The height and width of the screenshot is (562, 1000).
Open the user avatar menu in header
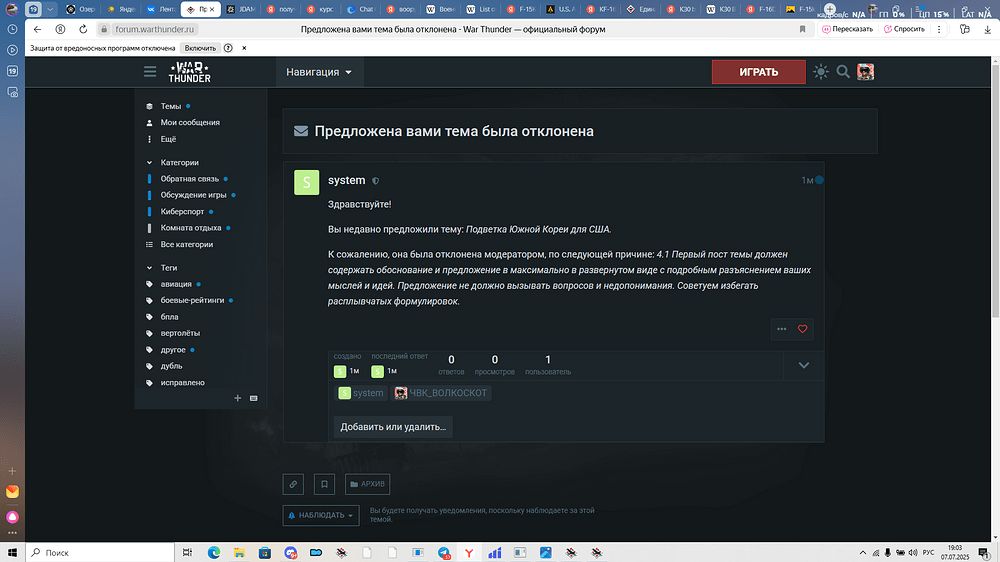(865, 72)
